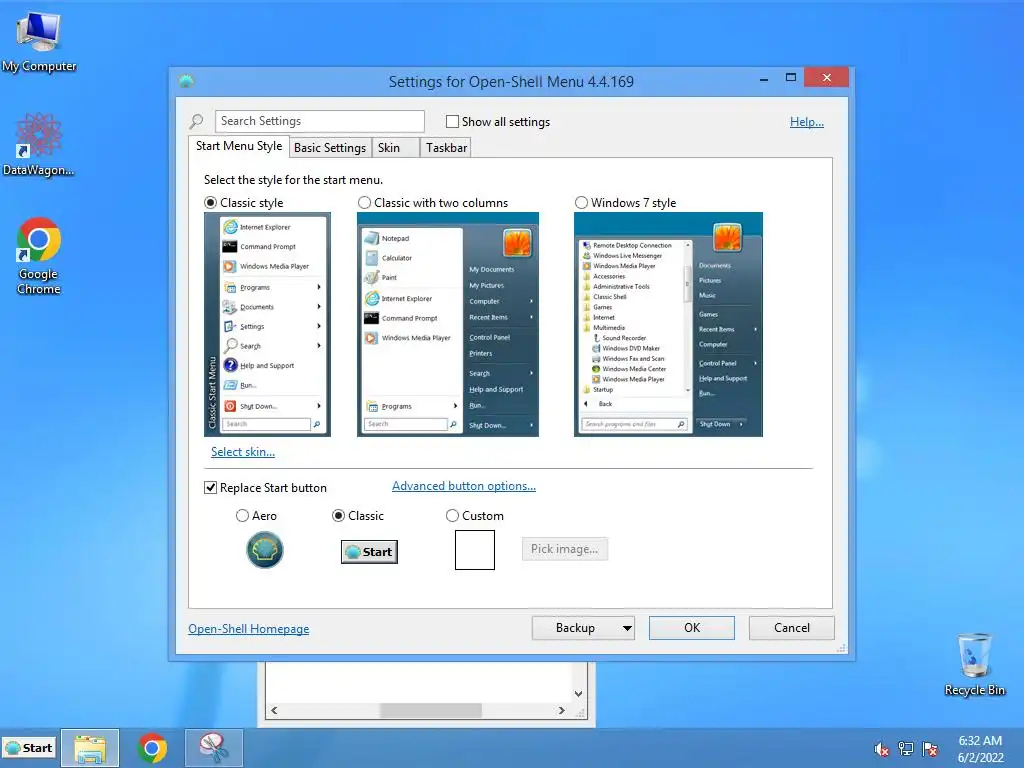Click the Windows 7 style preview thumbnail
The height and width of the screenshot is (768, 1024).
(668, 324)
